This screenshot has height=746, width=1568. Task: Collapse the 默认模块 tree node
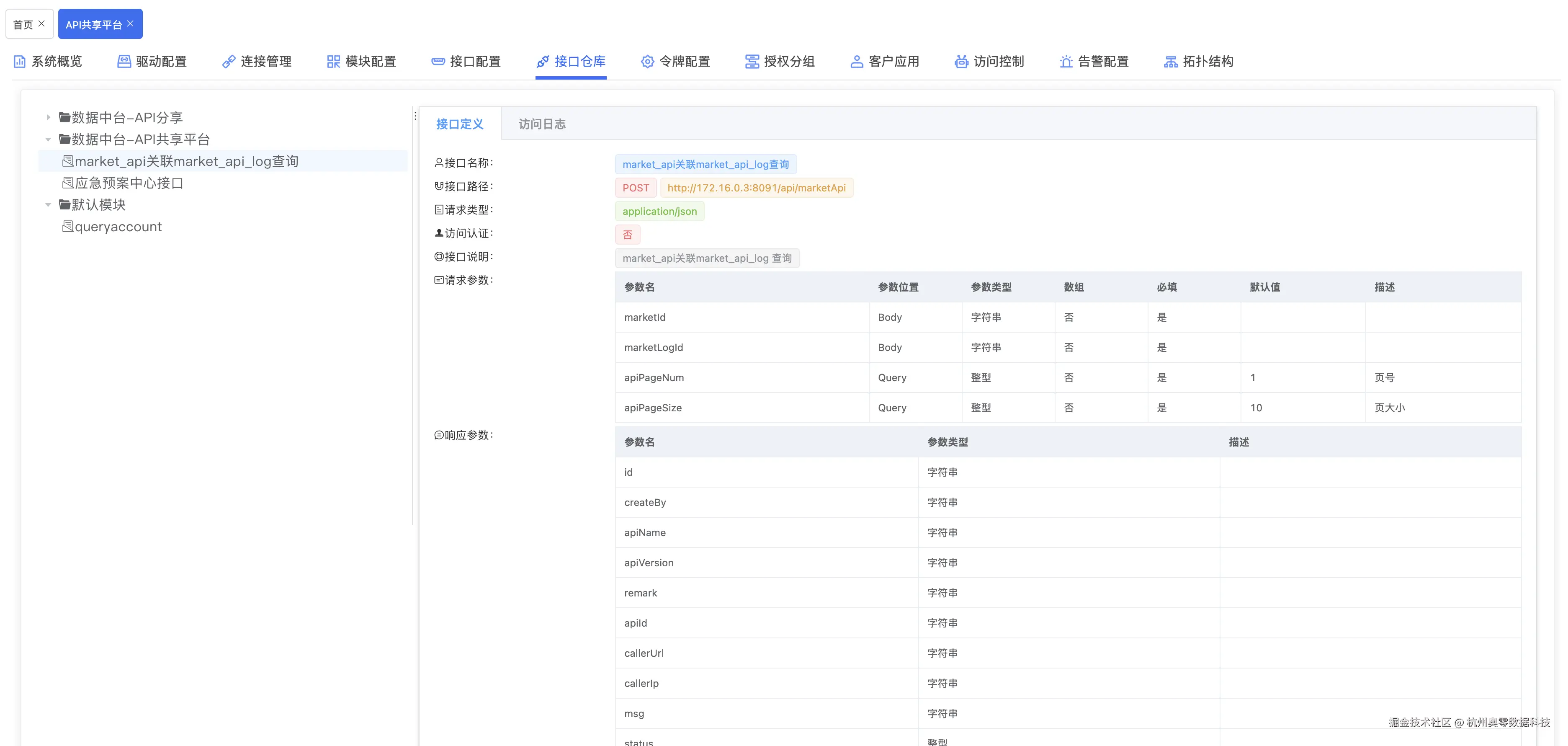48,205
